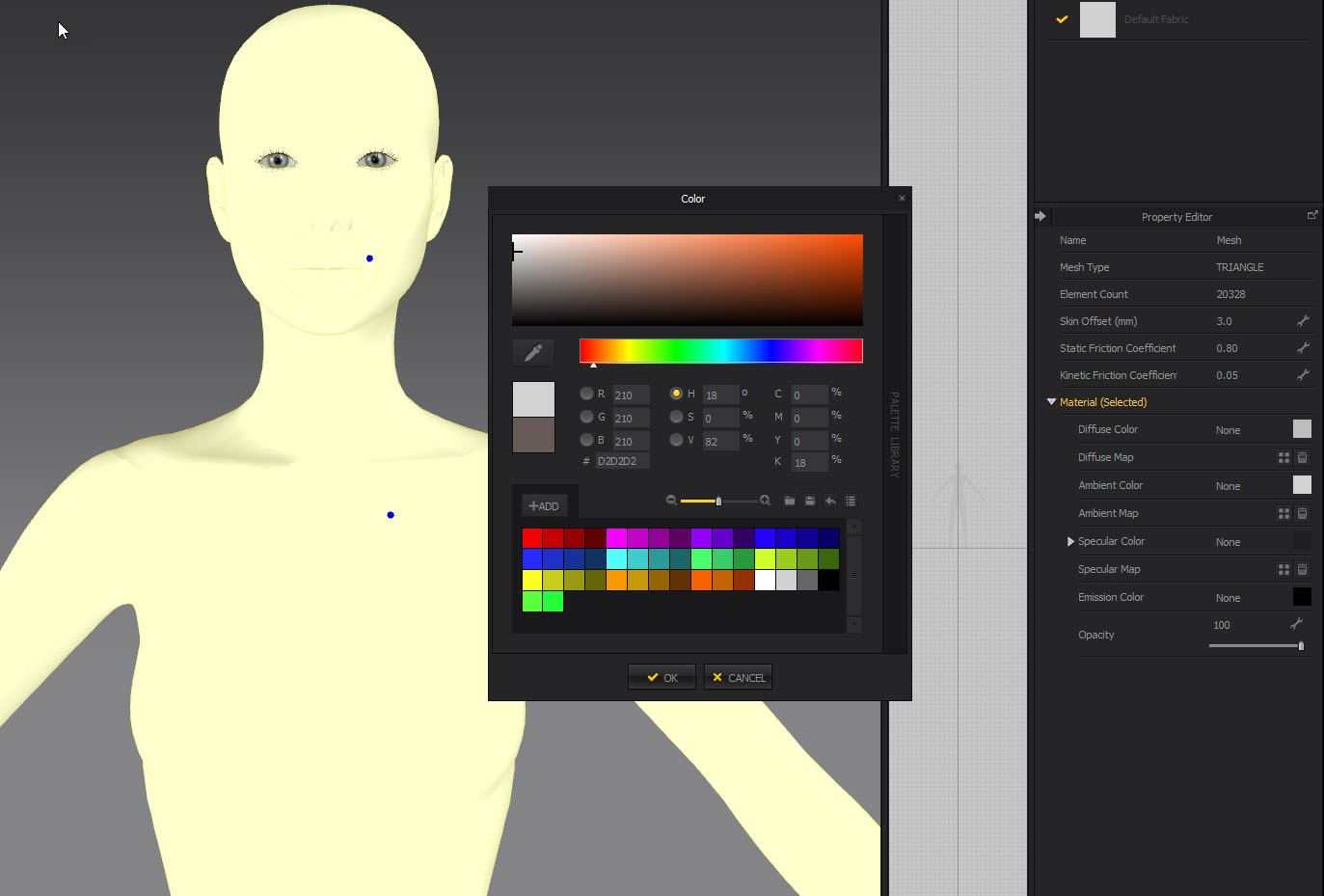The image size is (1324, 896).
Task: Save the palette using the save icon
Action: [x=810, y=501]
